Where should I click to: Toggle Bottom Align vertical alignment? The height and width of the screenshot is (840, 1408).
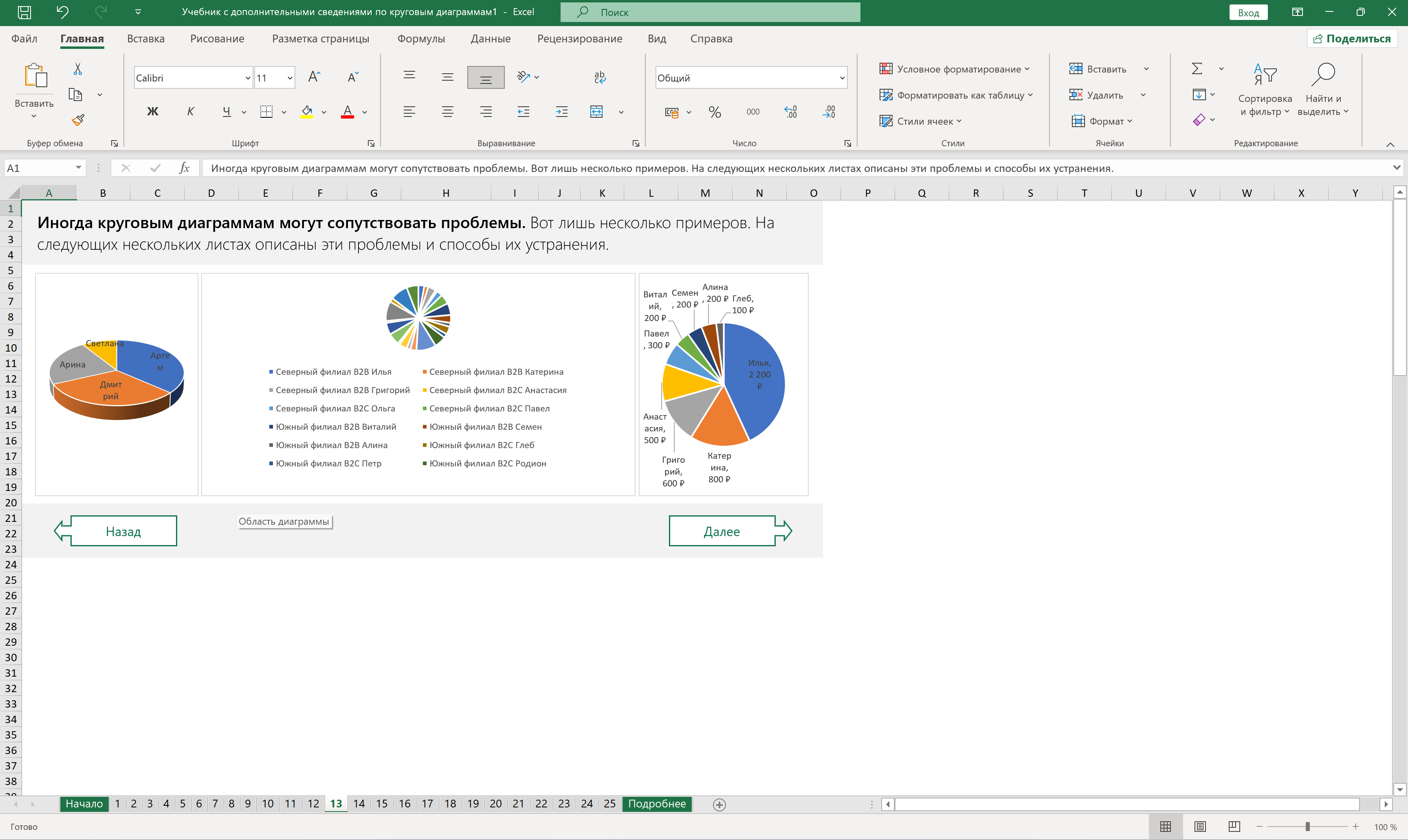click(486, 77)
